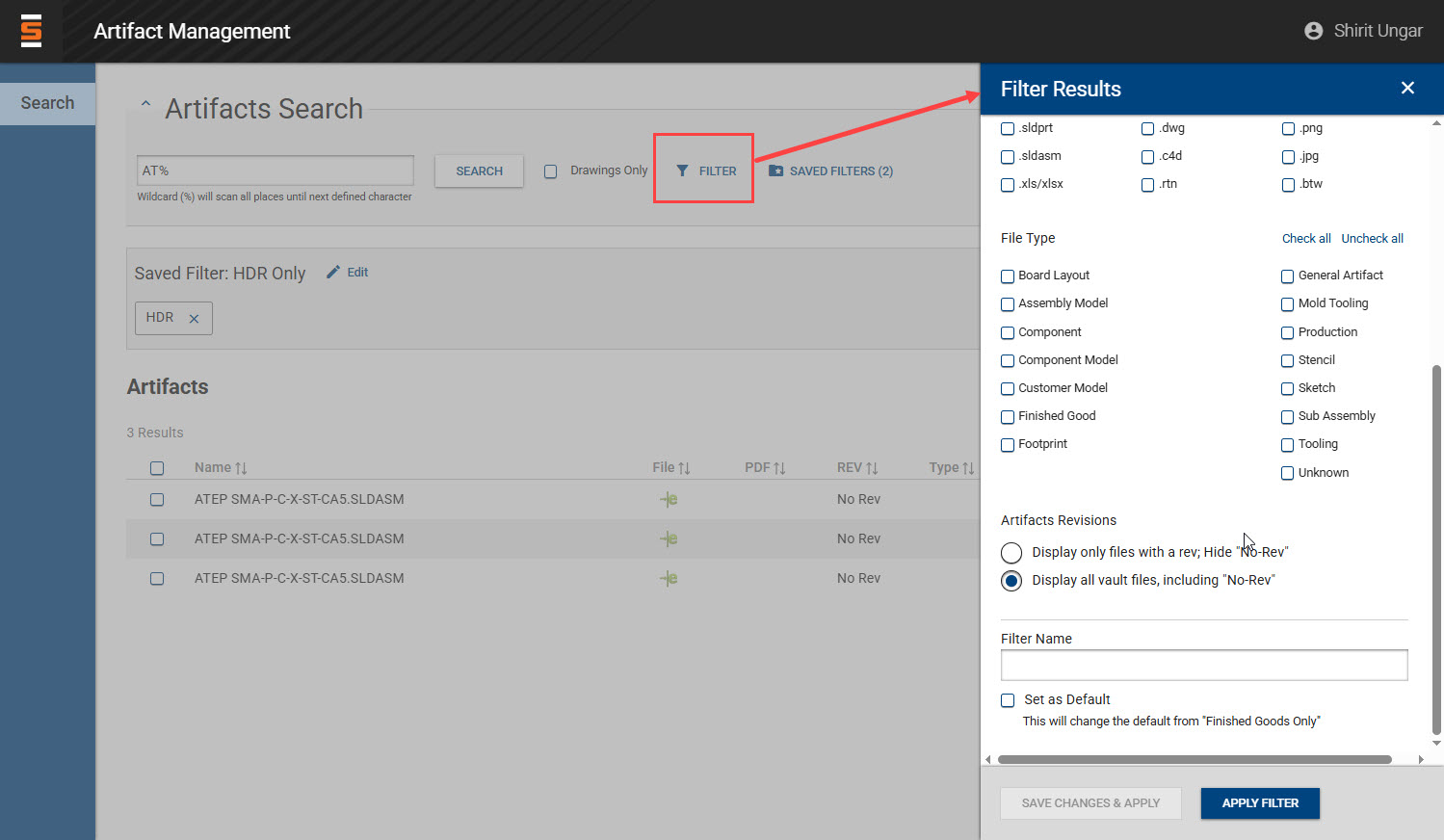Image resolution: width=1444 pixels, height=840 pixels.
Task: Enable the Drawings Only checkbox
Action: pyautogui.click(x=551, y=171)
